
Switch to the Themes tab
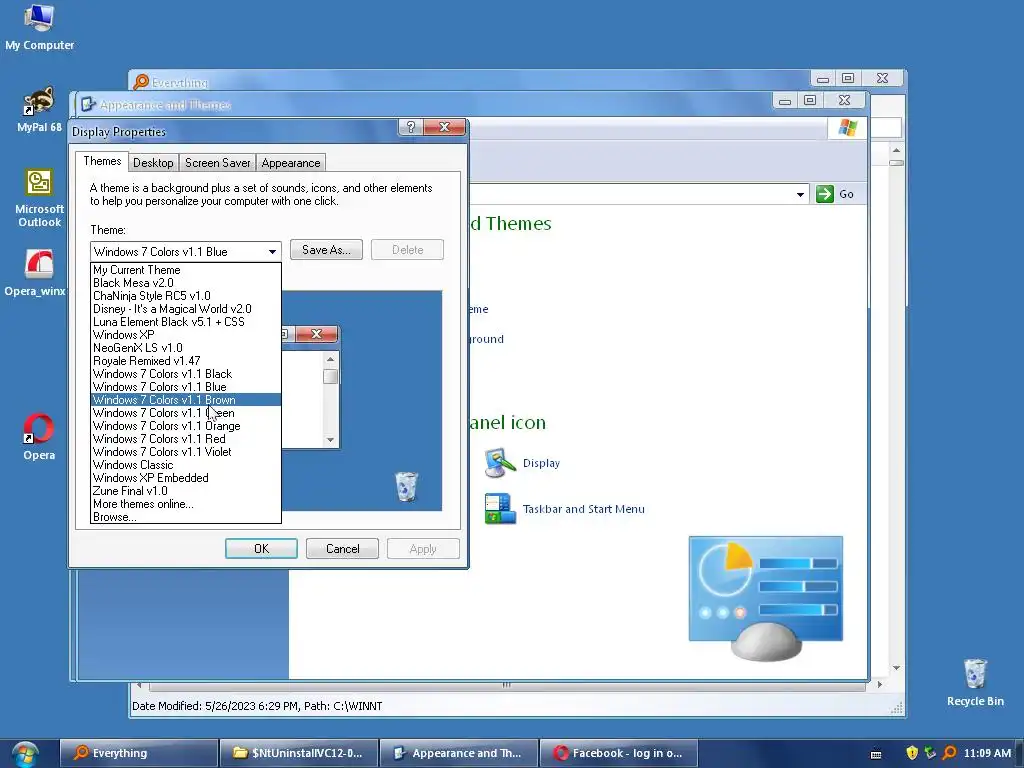(102, 161)
